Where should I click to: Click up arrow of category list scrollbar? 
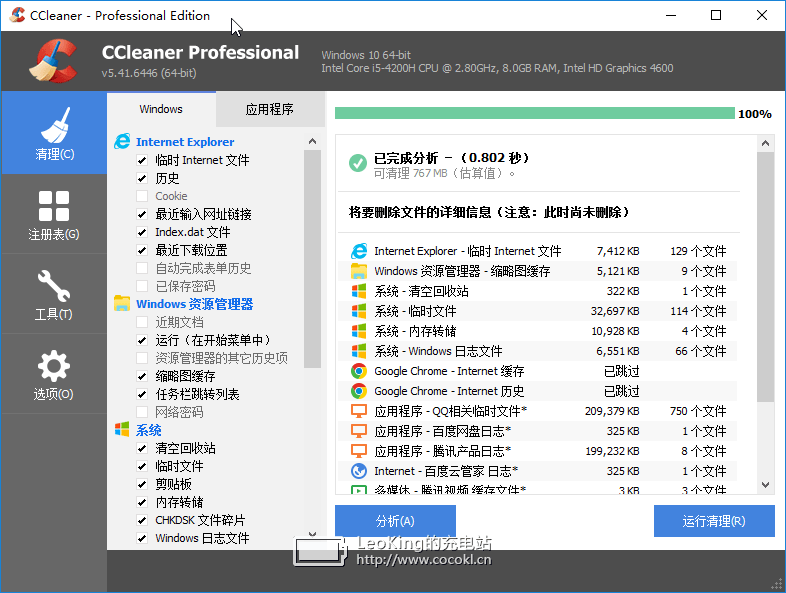(x=312, y=141)
